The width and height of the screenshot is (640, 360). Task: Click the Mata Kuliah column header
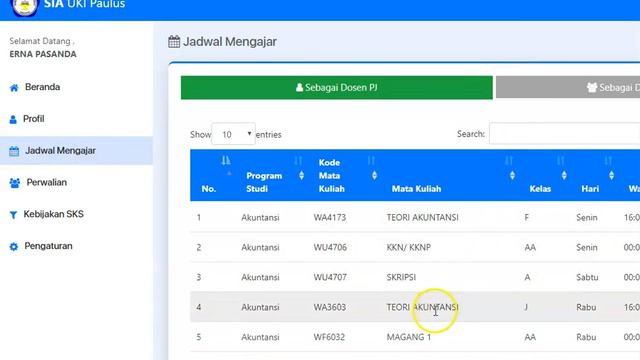coord(416,189)
